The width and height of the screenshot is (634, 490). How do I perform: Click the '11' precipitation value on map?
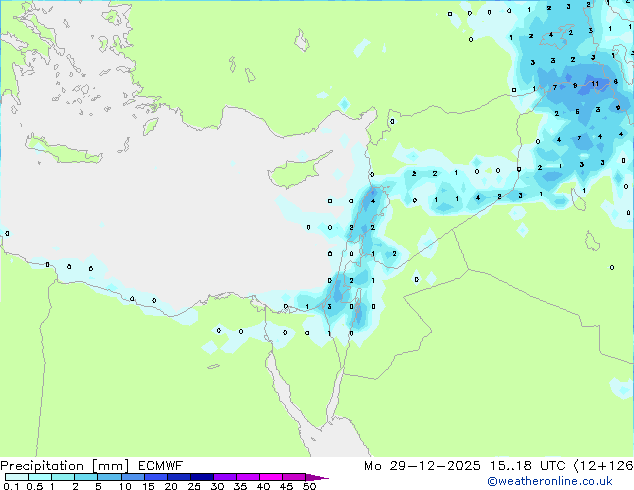(x=595, y=84)
